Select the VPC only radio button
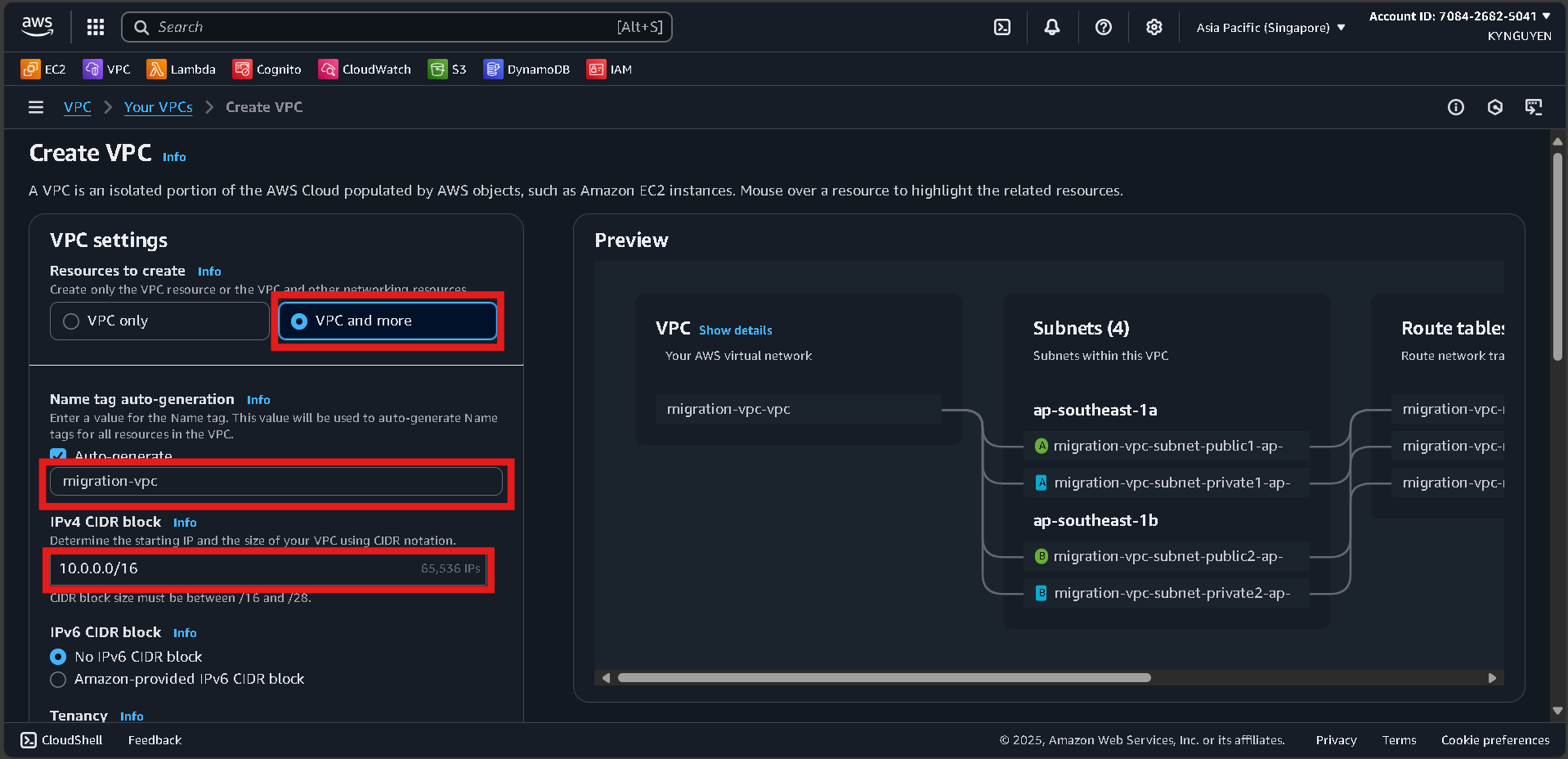Image resolution: width=1568 pixels, height=759 pixels. (x=71, y=321)
